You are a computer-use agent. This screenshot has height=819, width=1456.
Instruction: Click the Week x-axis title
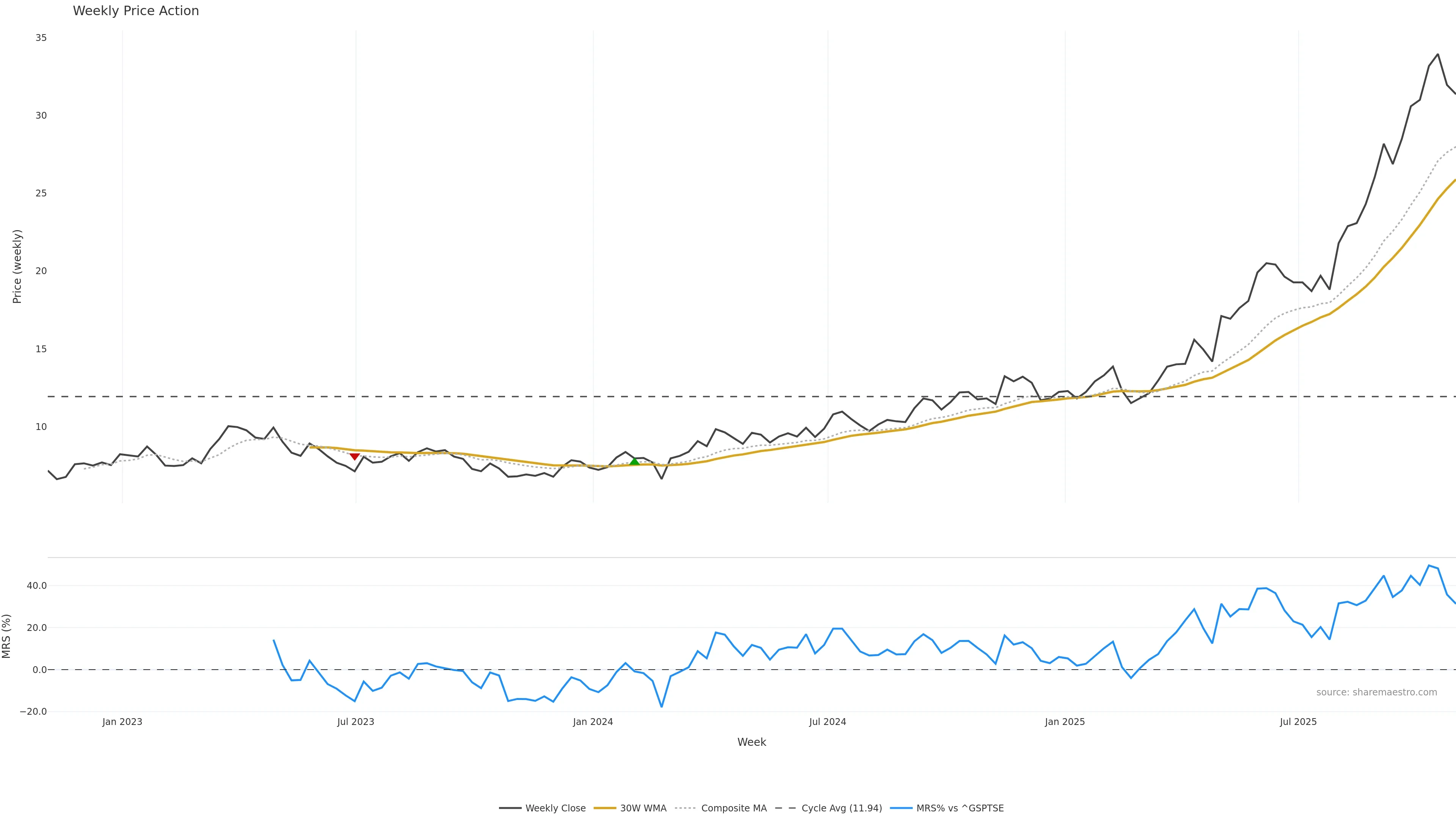pyautogui.click(x=751, y=742)
